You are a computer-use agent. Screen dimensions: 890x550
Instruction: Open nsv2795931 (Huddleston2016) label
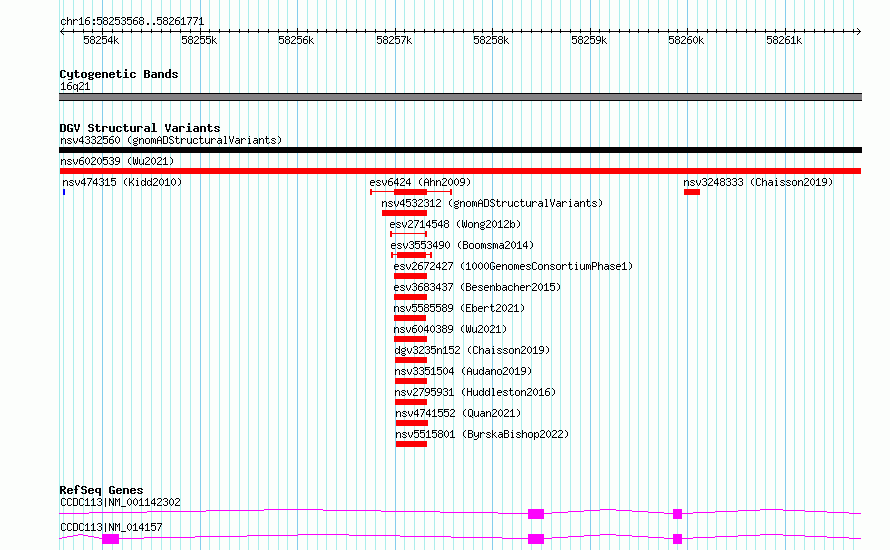tap(475, 392)
